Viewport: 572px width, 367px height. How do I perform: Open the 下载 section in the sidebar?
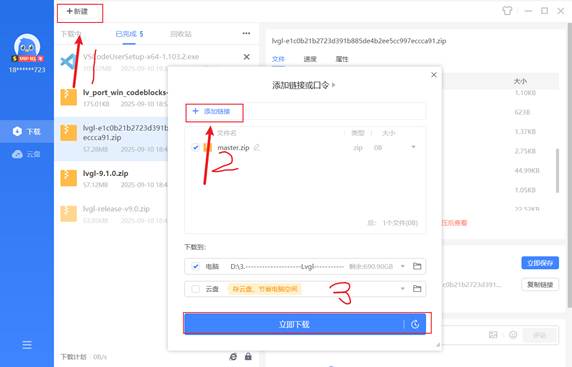point(27,131)
